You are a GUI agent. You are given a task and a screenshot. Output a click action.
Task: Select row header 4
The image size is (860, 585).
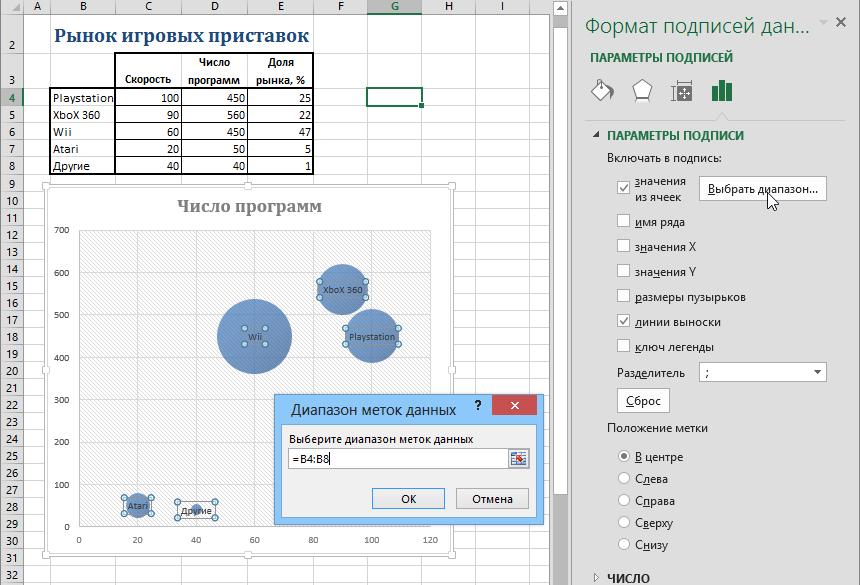click(12, 98)
